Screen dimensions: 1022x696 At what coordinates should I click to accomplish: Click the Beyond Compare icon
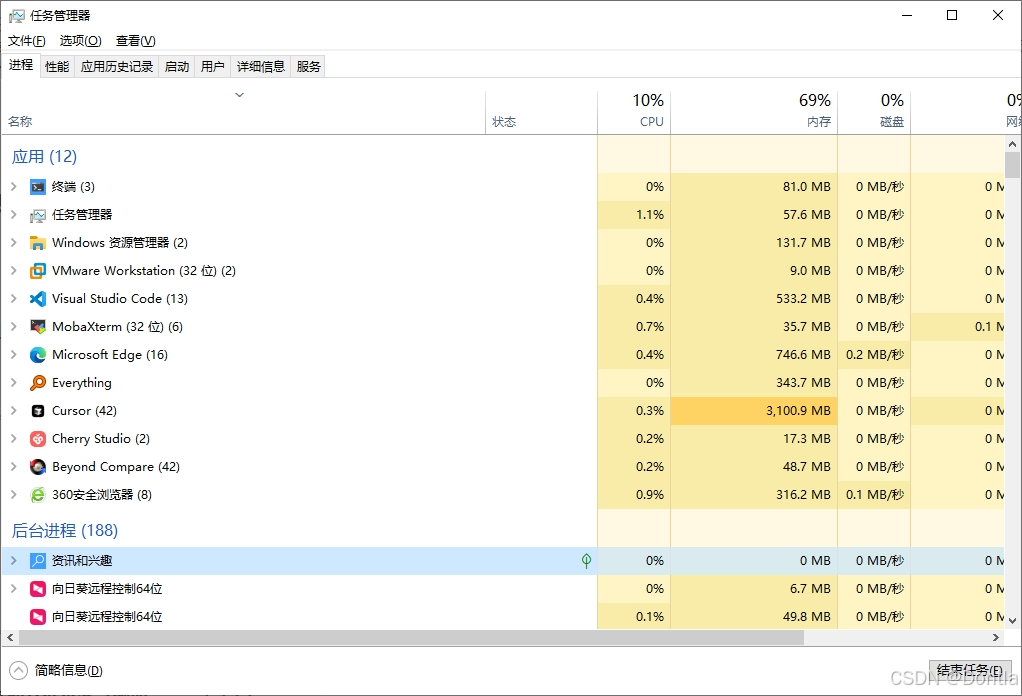click(38, 467)
